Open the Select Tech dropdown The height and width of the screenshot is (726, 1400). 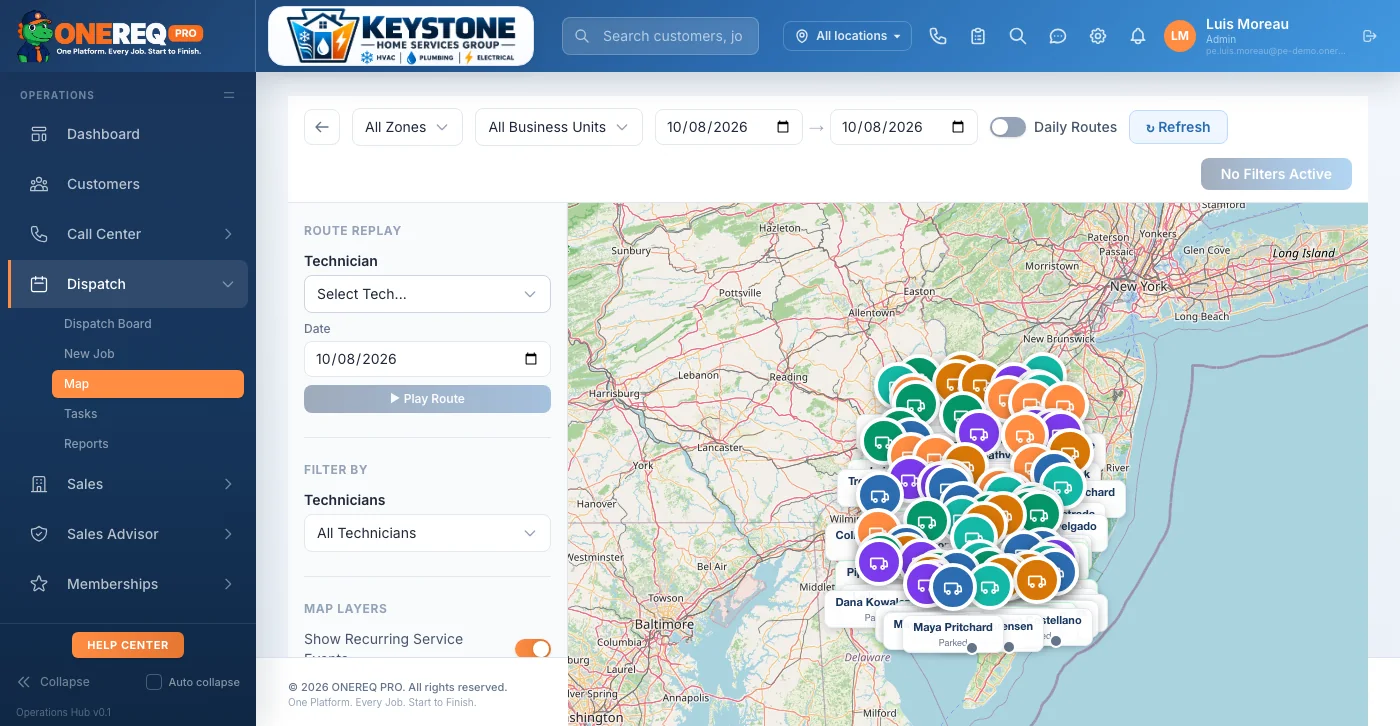427,294
